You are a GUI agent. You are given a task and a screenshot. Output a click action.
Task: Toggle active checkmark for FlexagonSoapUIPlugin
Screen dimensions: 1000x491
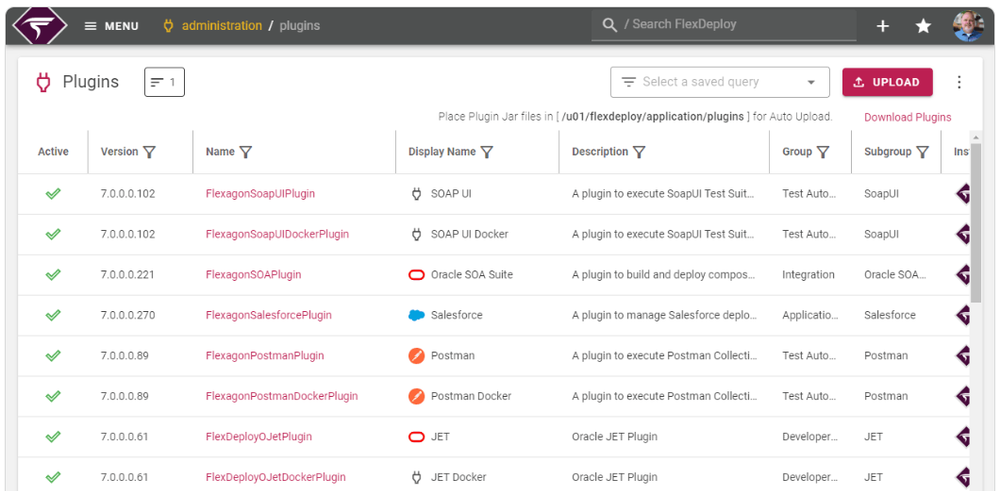[53, 194]
